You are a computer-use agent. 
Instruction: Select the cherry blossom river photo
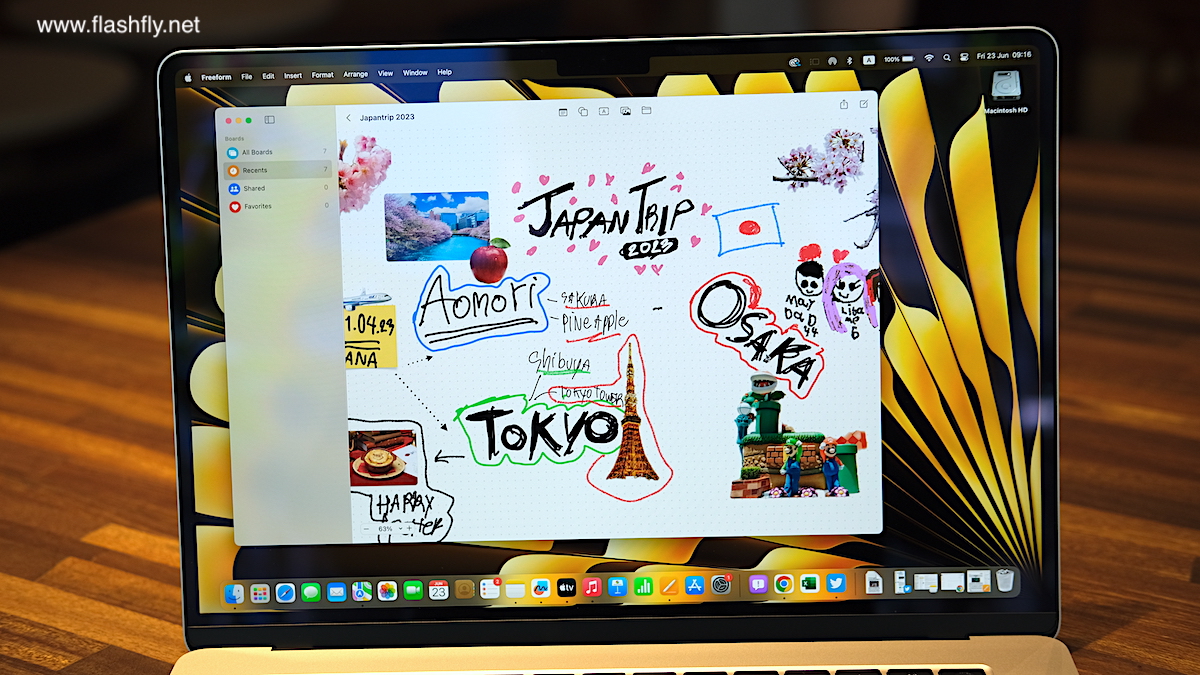tap(436, 226)
